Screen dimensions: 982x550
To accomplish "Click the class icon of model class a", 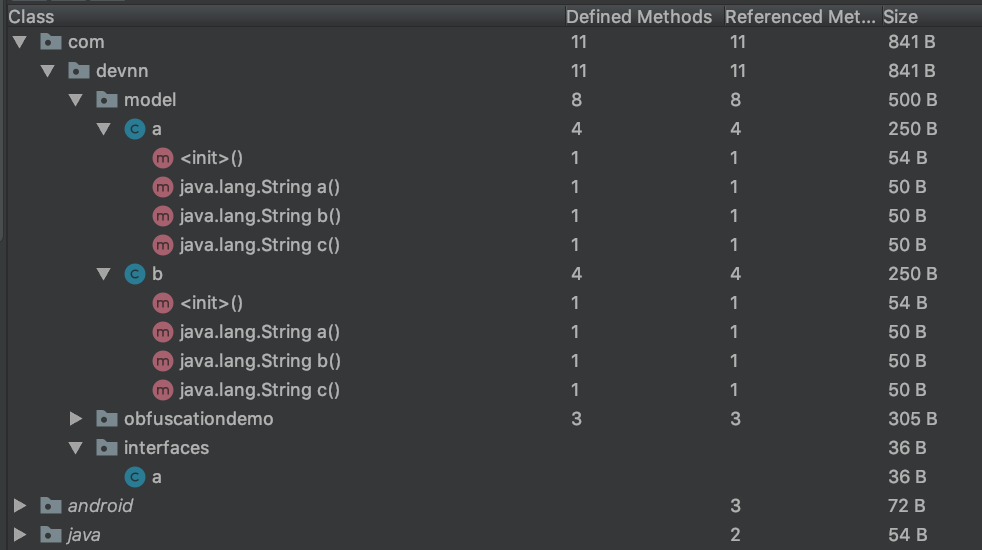I will (134, 129).
